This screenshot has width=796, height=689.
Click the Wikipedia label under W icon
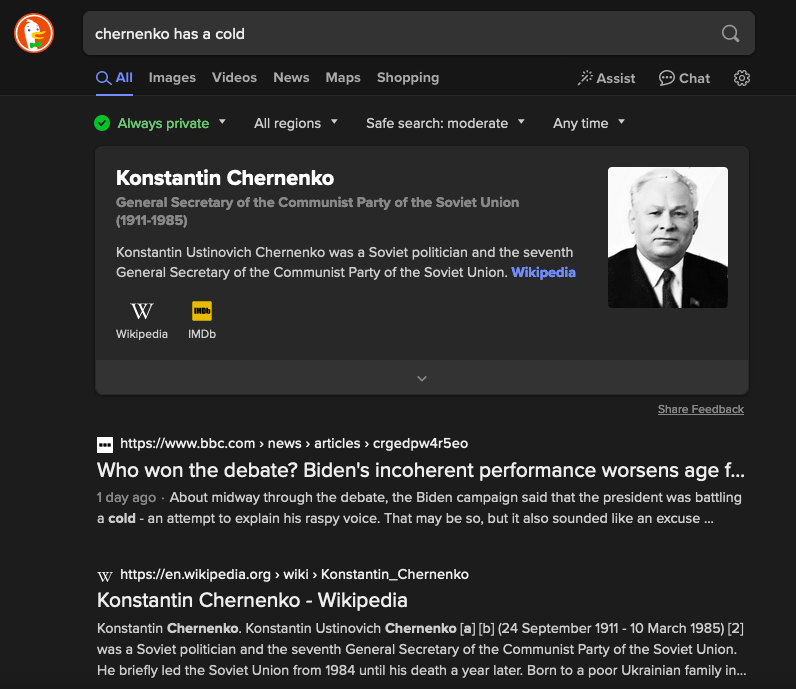tap(142, 334)
